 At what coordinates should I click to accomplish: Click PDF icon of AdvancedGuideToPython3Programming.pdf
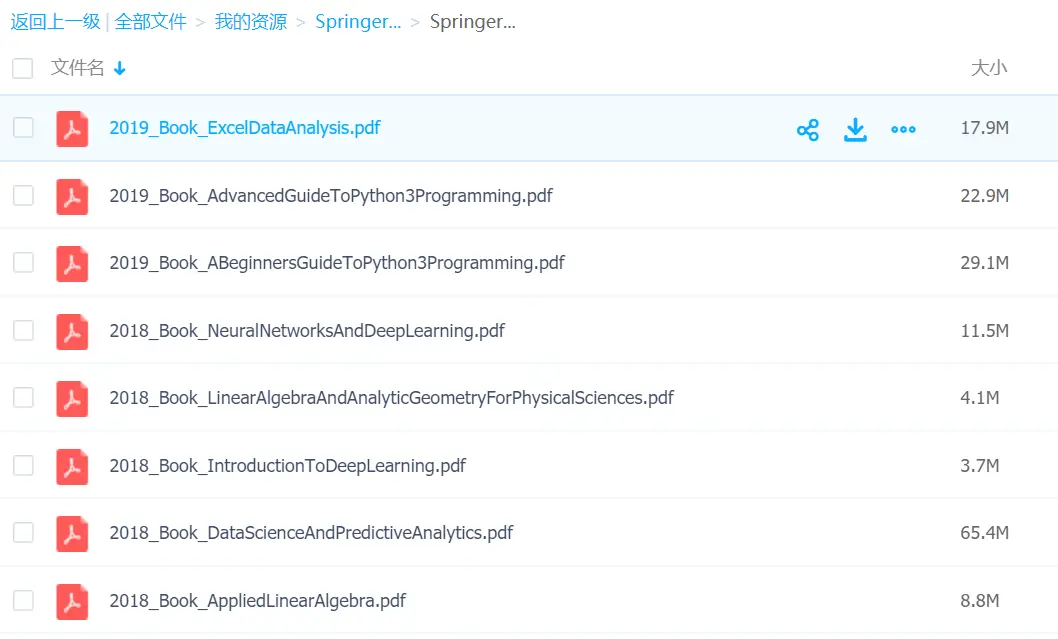[72, 196]
